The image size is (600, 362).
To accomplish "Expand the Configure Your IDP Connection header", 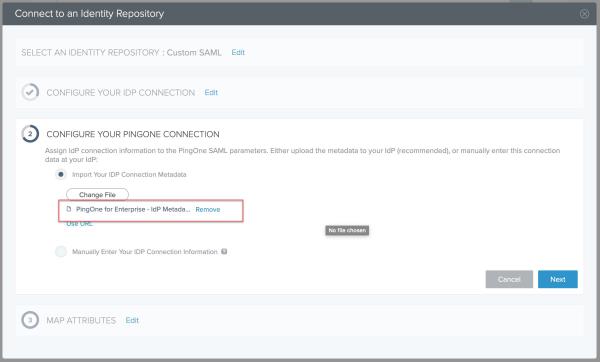I will pos(121,93).
